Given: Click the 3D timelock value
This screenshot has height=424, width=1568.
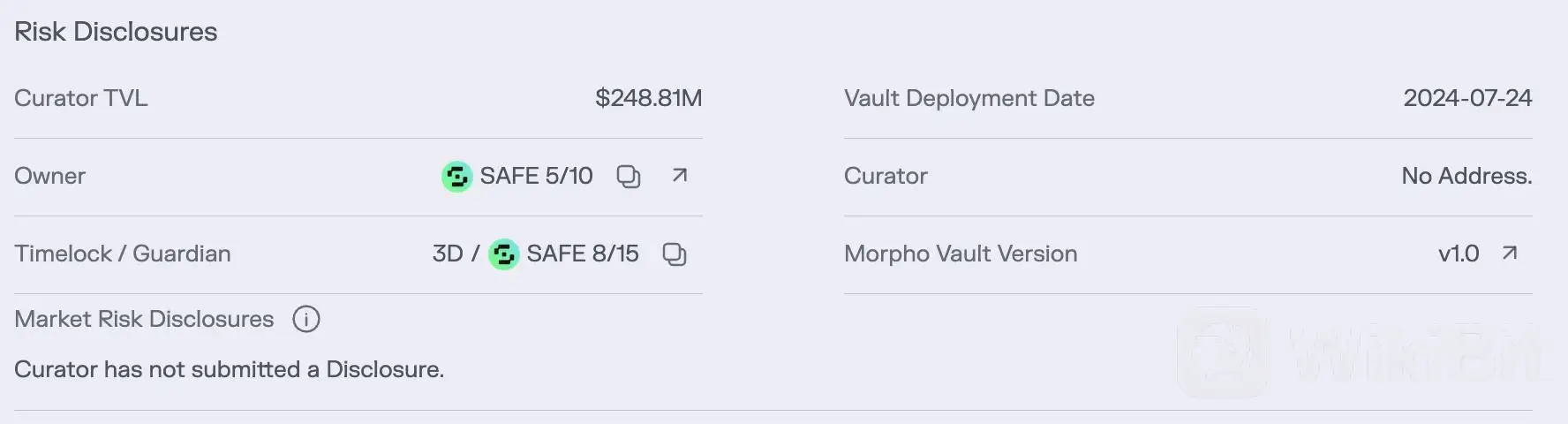Looking at the screenshot, I should 448,254.
